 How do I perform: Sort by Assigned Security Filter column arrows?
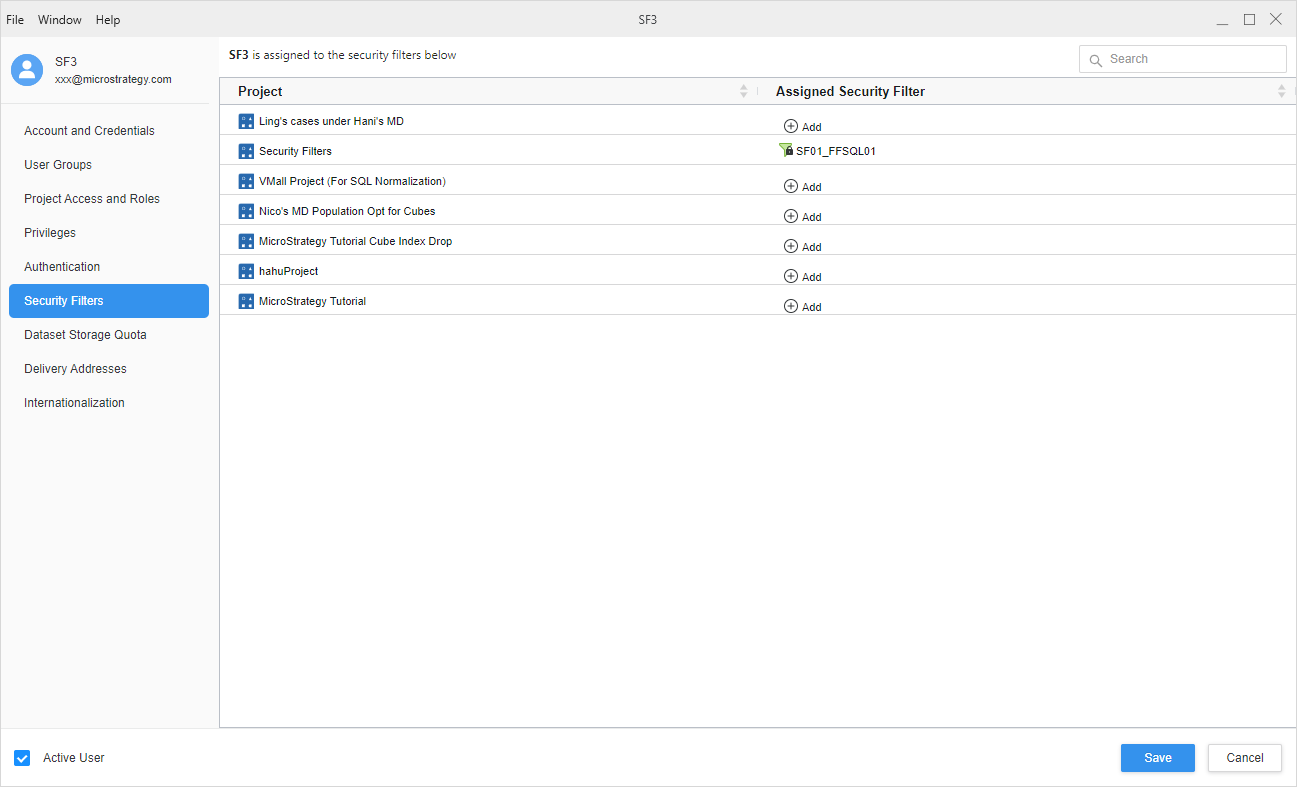click(1281, 91)
